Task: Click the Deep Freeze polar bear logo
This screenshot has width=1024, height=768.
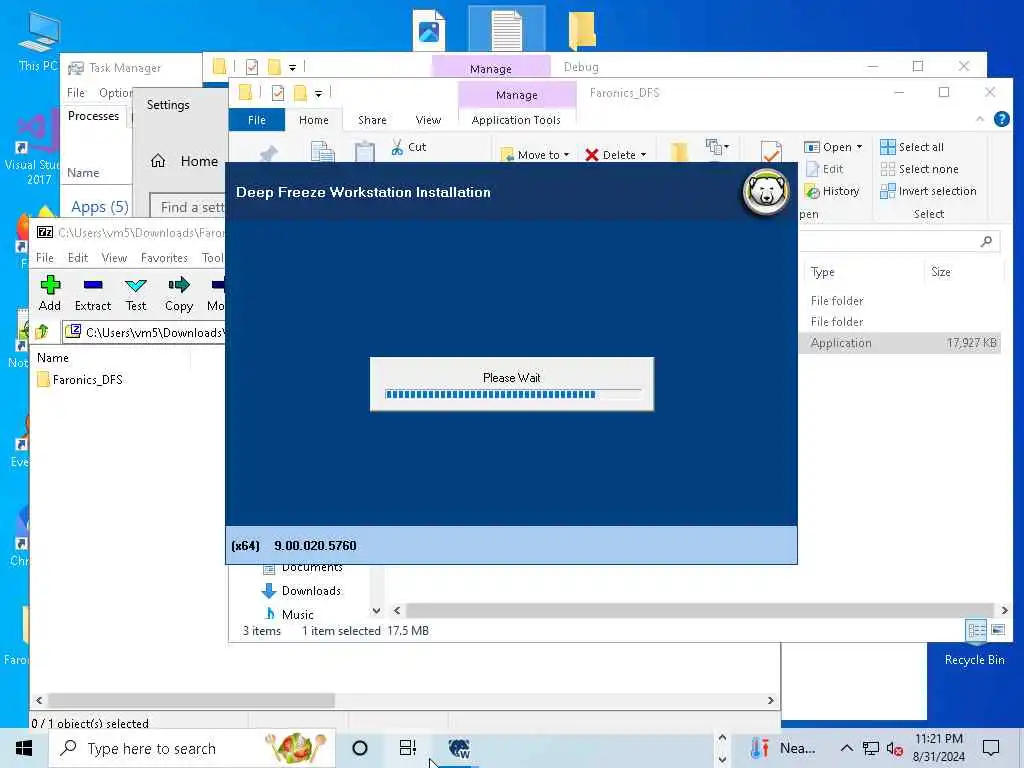Action: [766, 191]
